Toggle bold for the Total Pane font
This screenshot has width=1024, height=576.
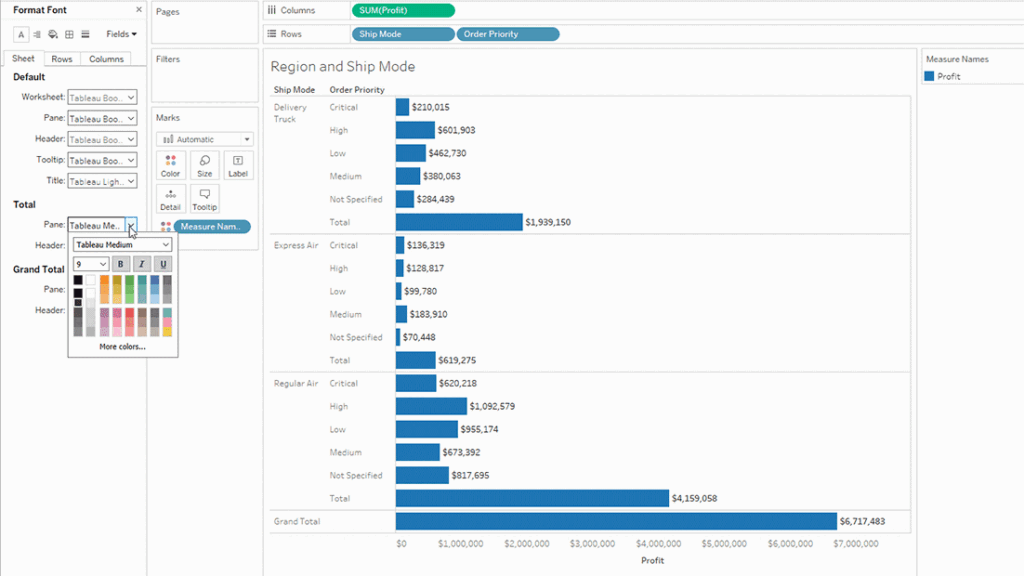click(x=121, y=263)
